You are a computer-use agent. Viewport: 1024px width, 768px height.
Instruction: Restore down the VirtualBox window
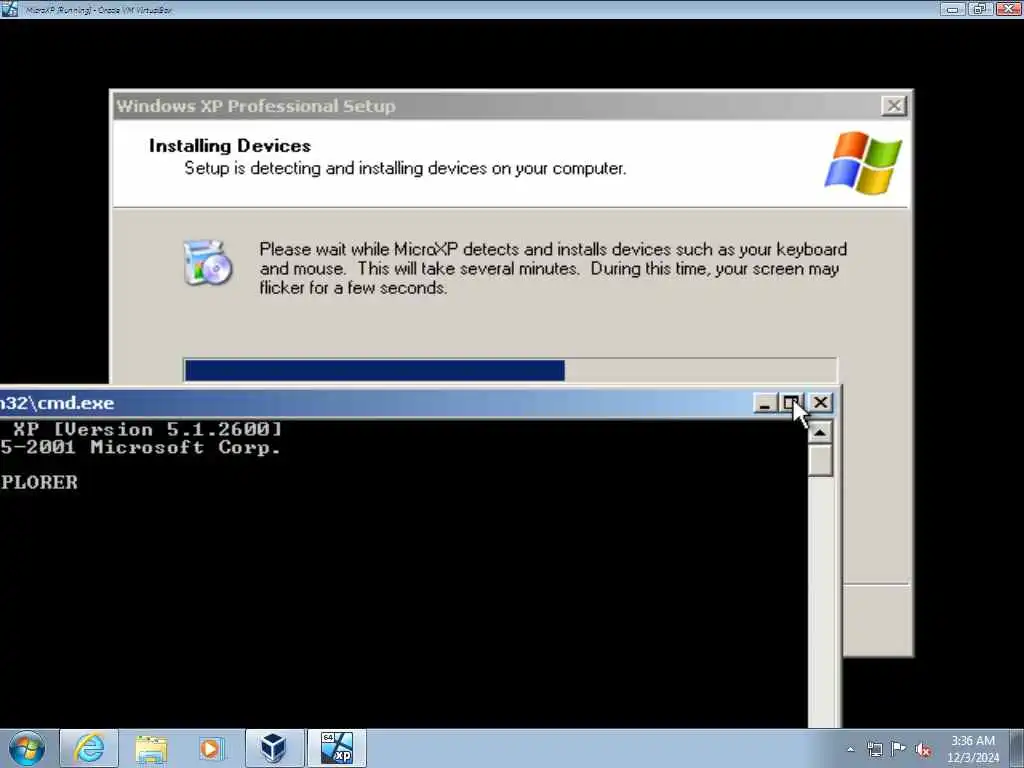(980, 9)
